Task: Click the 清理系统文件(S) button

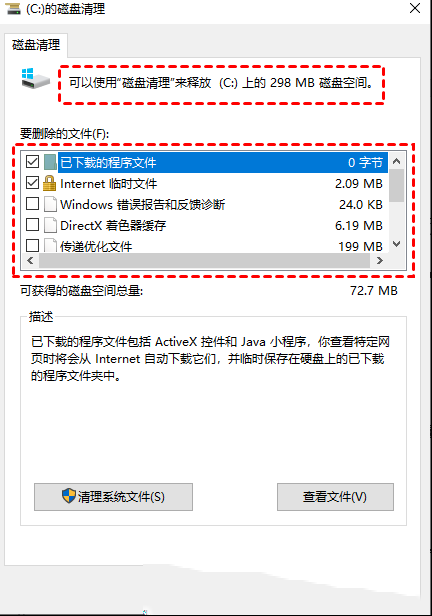Action: coord(113,497)
